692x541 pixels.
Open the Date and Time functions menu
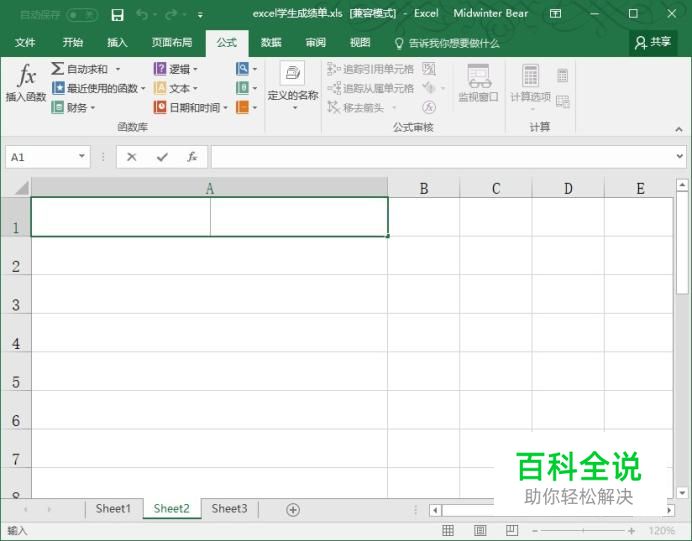point(191,107)
